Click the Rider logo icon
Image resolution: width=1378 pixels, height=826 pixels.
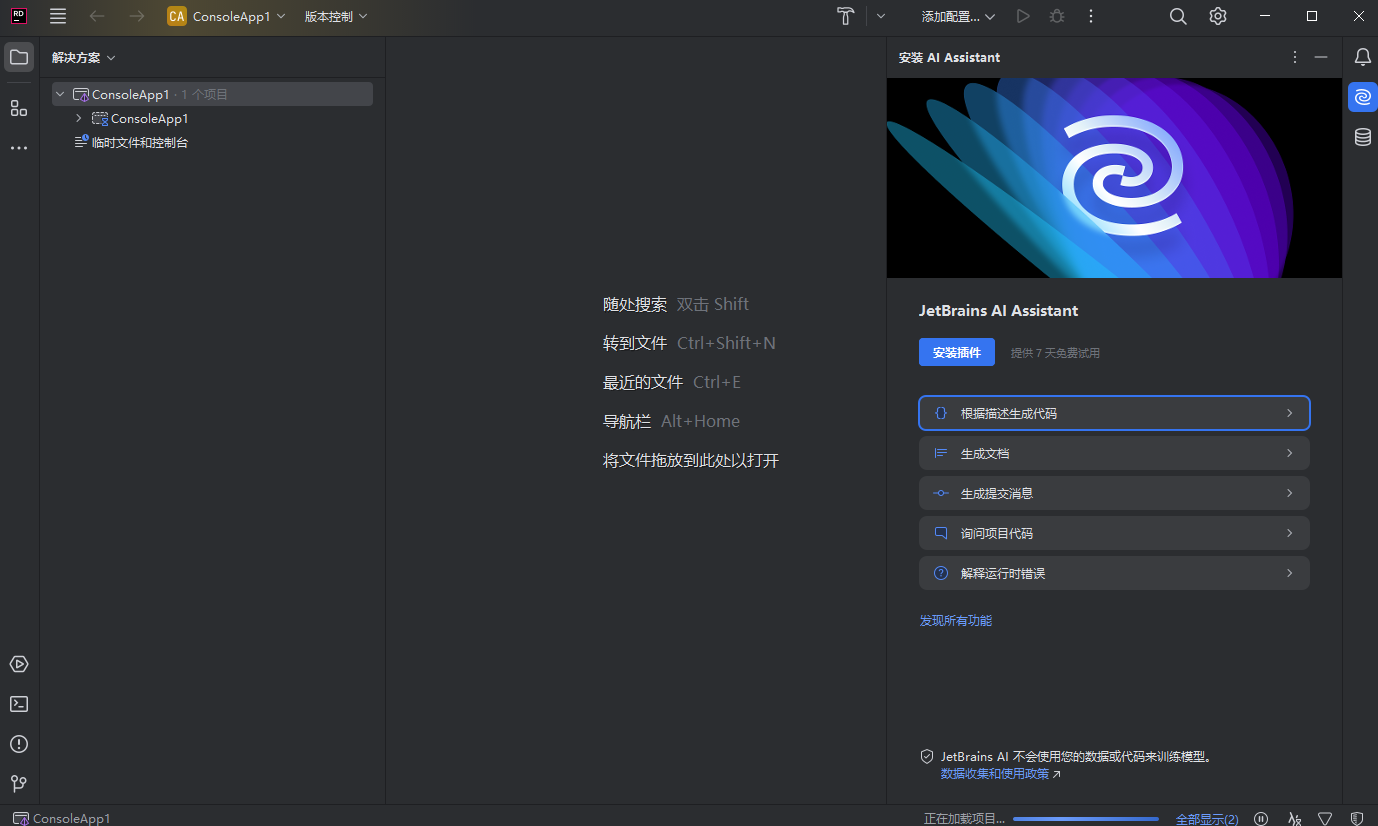(19, 16)
